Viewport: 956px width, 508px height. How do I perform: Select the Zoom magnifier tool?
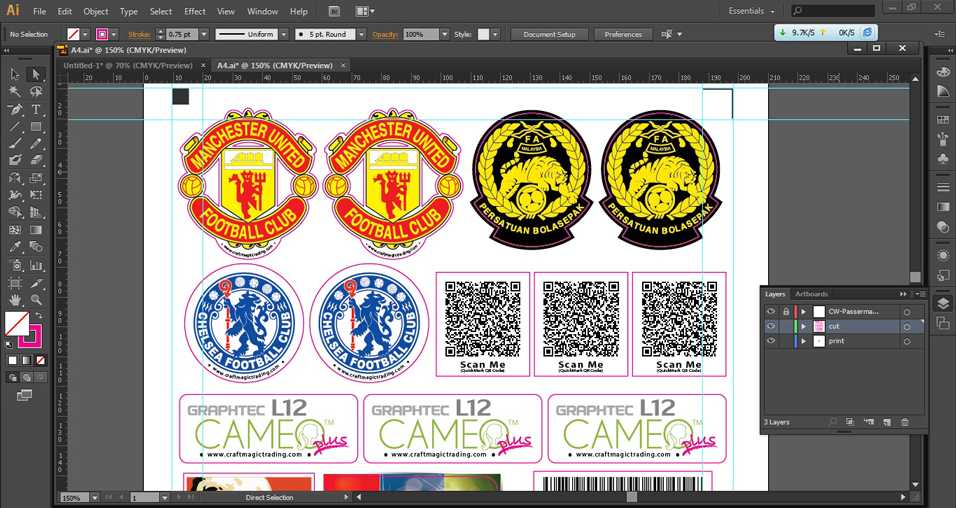point(36,300)
